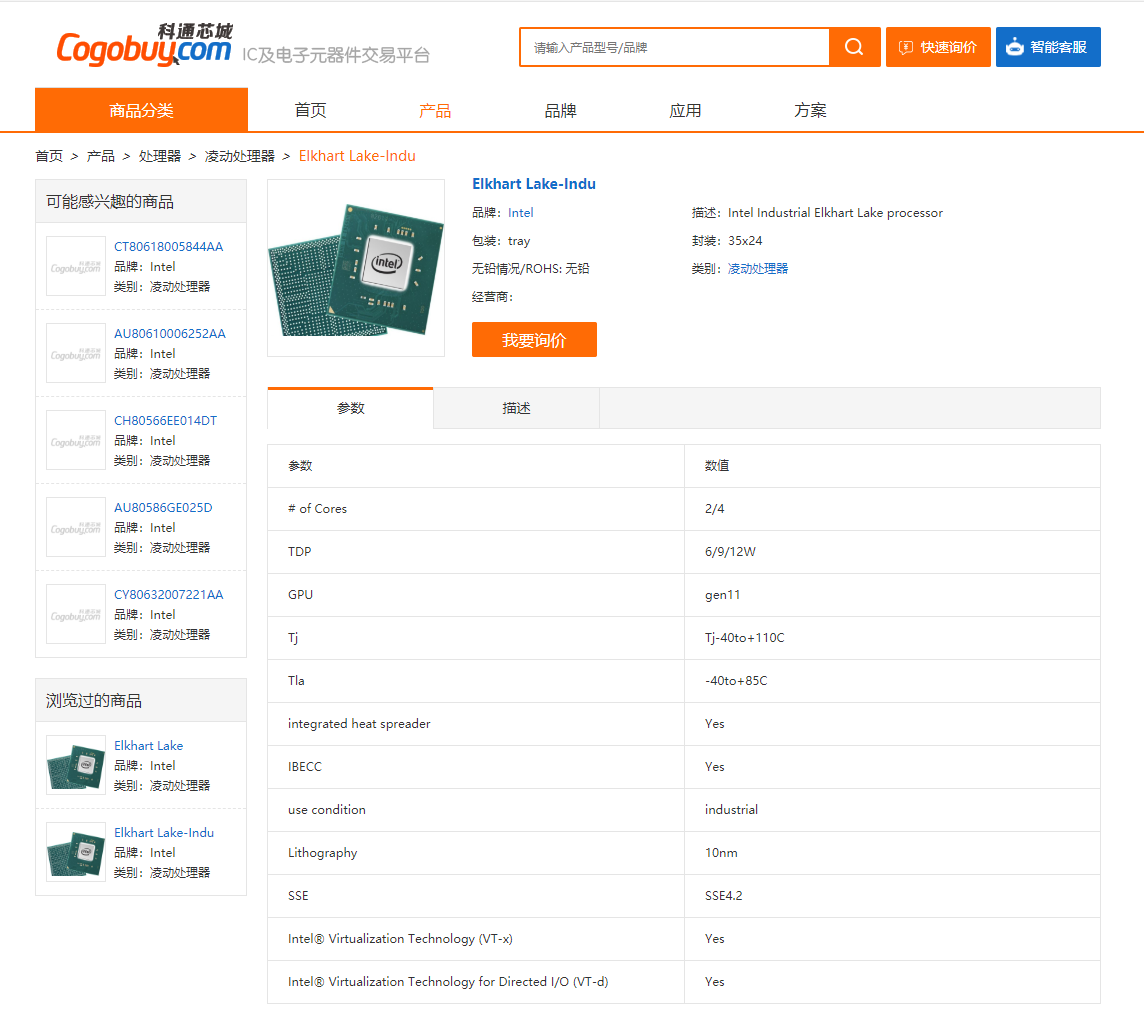Open the CH80566EE014DT product link
Image resolution: width=1144 pixels, height=1012 pixels.
[166, 420]
